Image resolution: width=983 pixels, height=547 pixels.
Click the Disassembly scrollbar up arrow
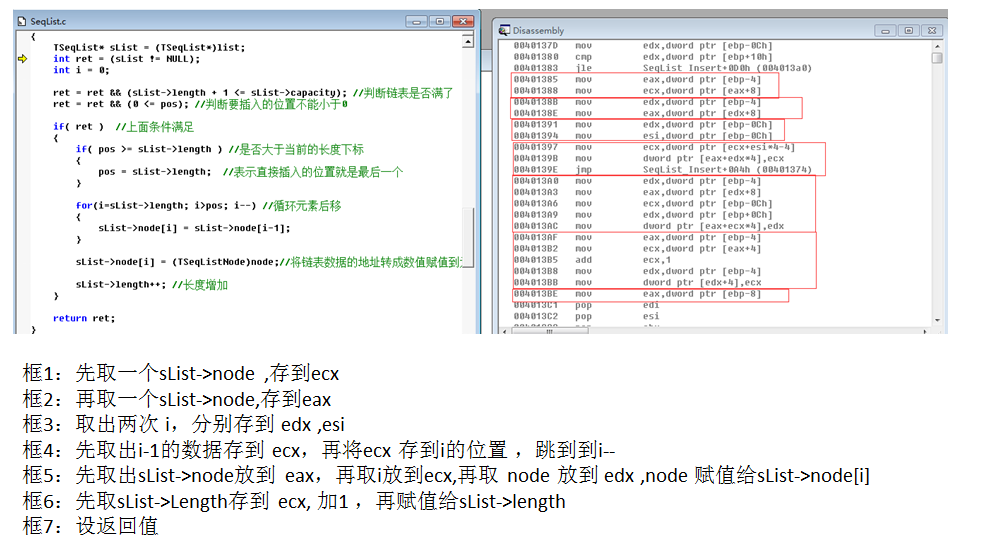click(x=937, y=46)
